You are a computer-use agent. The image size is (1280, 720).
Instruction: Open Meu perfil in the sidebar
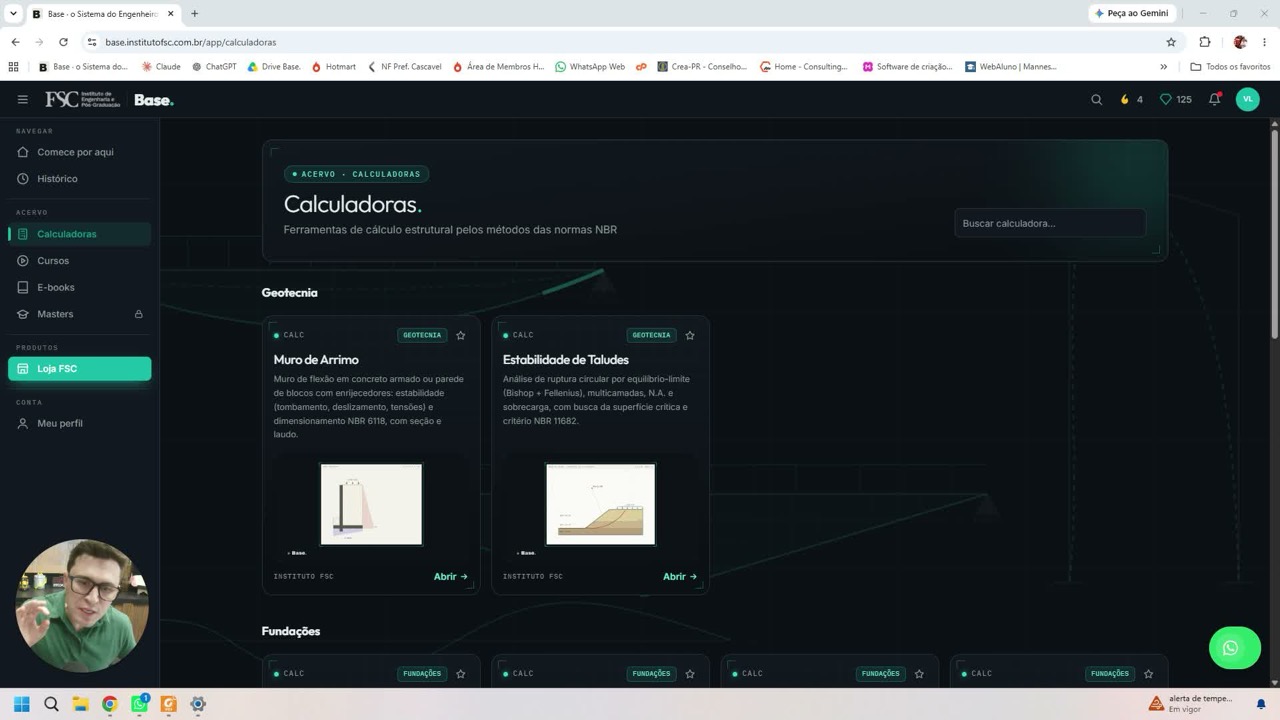(79, 424)
